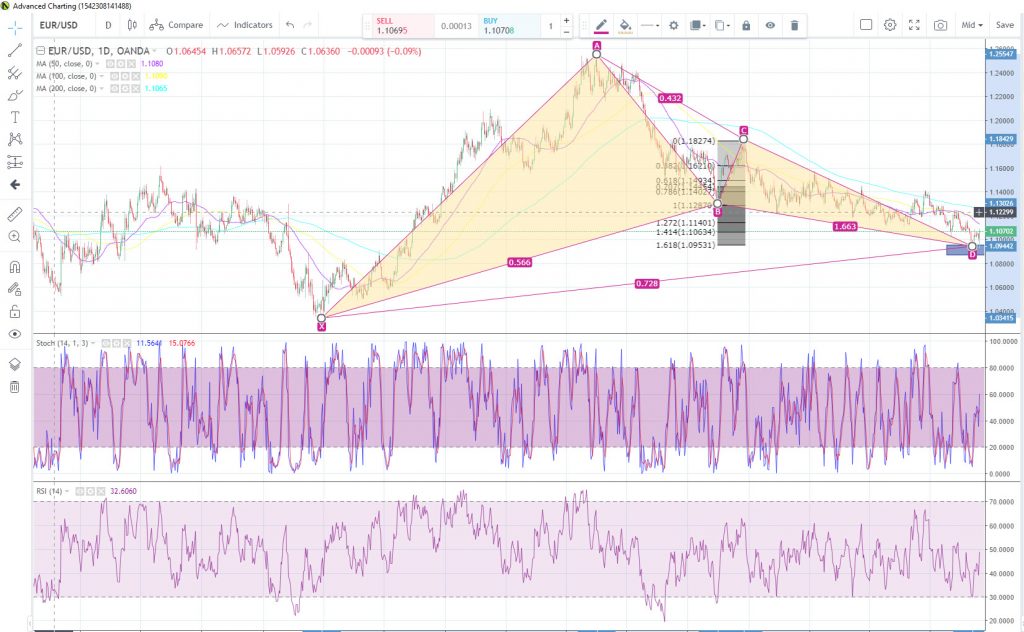The image size is (1024, 632).
Task: Open the EUR/USD, 1D, OANDA legend dropdown
Action: point(155,51)
